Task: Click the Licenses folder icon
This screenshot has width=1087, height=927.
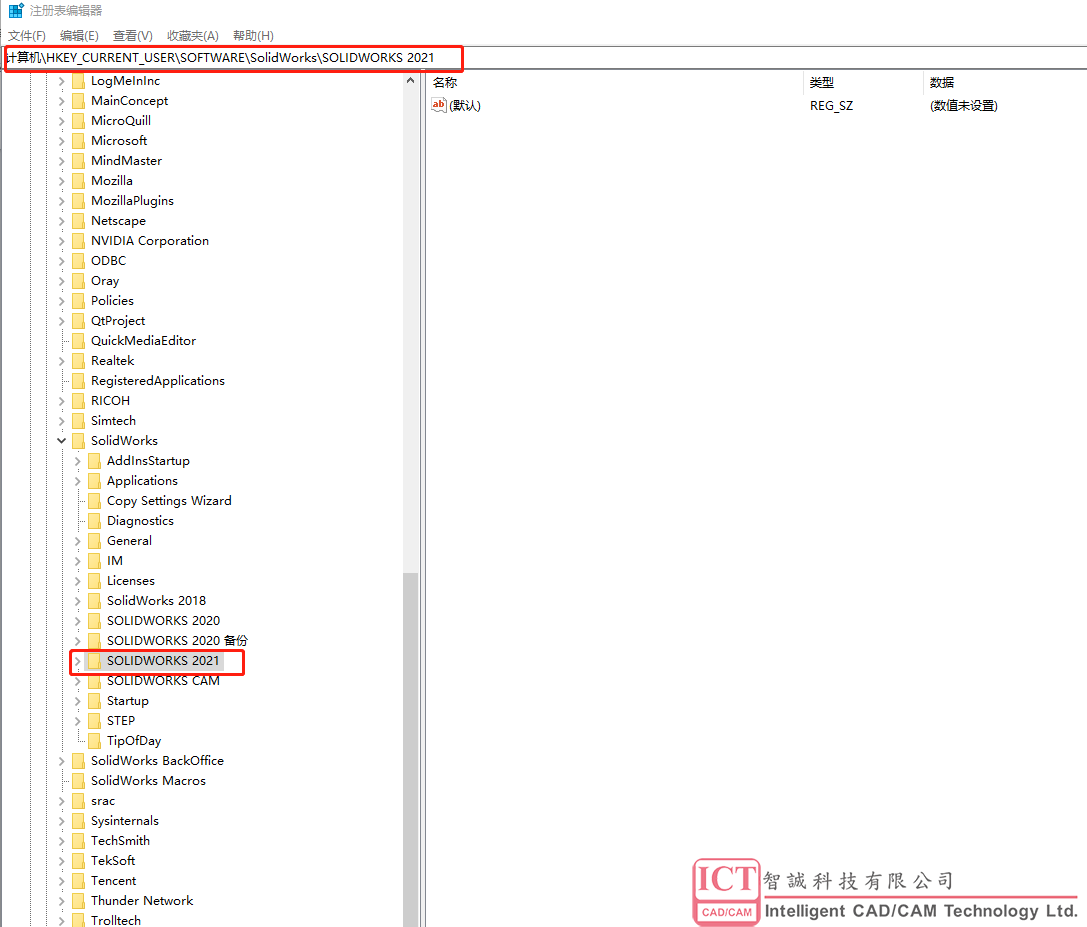Action: click(94, 581)
